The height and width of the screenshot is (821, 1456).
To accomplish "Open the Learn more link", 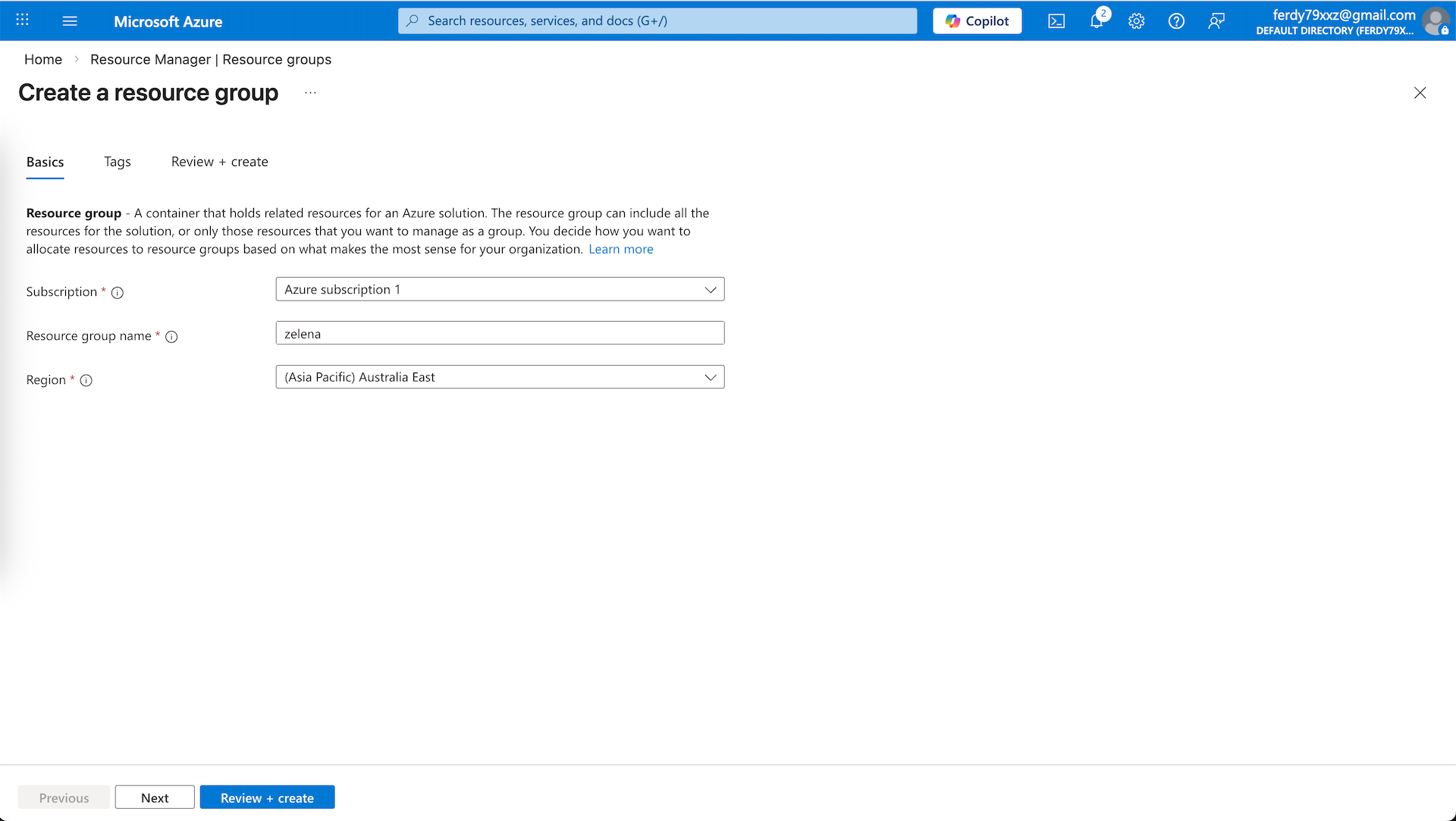I will point(620,249).
